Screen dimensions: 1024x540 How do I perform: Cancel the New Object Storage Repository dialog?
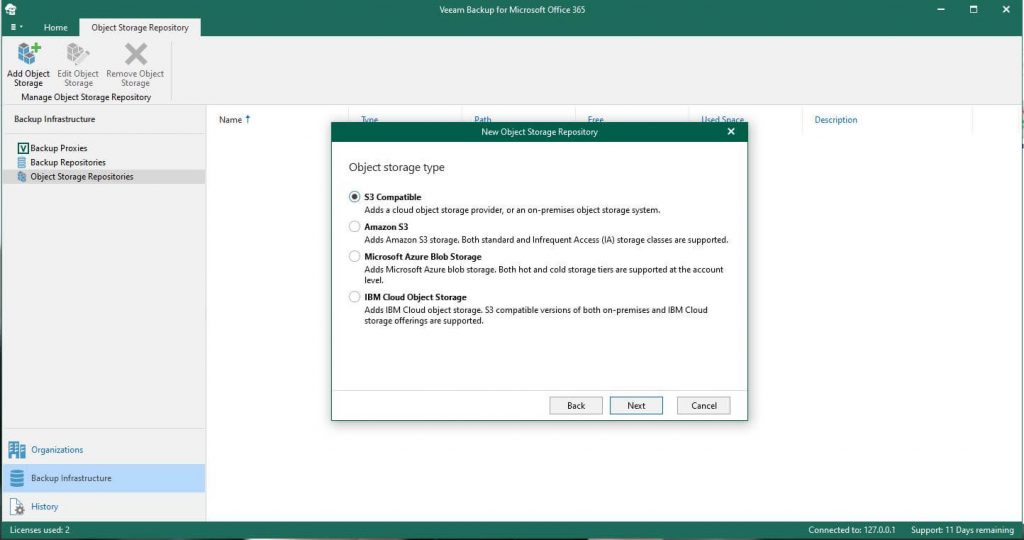pos(704,405)
